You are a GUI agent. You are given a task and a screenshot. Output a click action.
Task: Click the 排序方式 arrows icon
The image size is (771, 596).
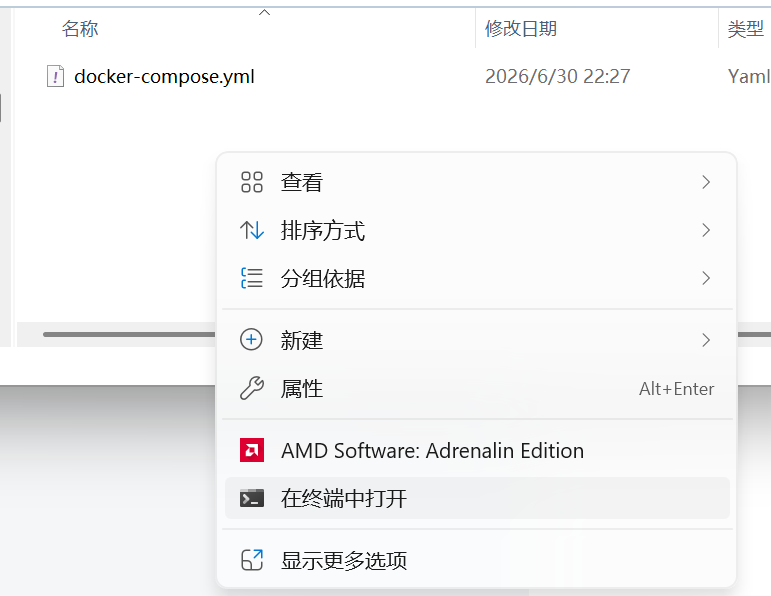tap(252, 230)
